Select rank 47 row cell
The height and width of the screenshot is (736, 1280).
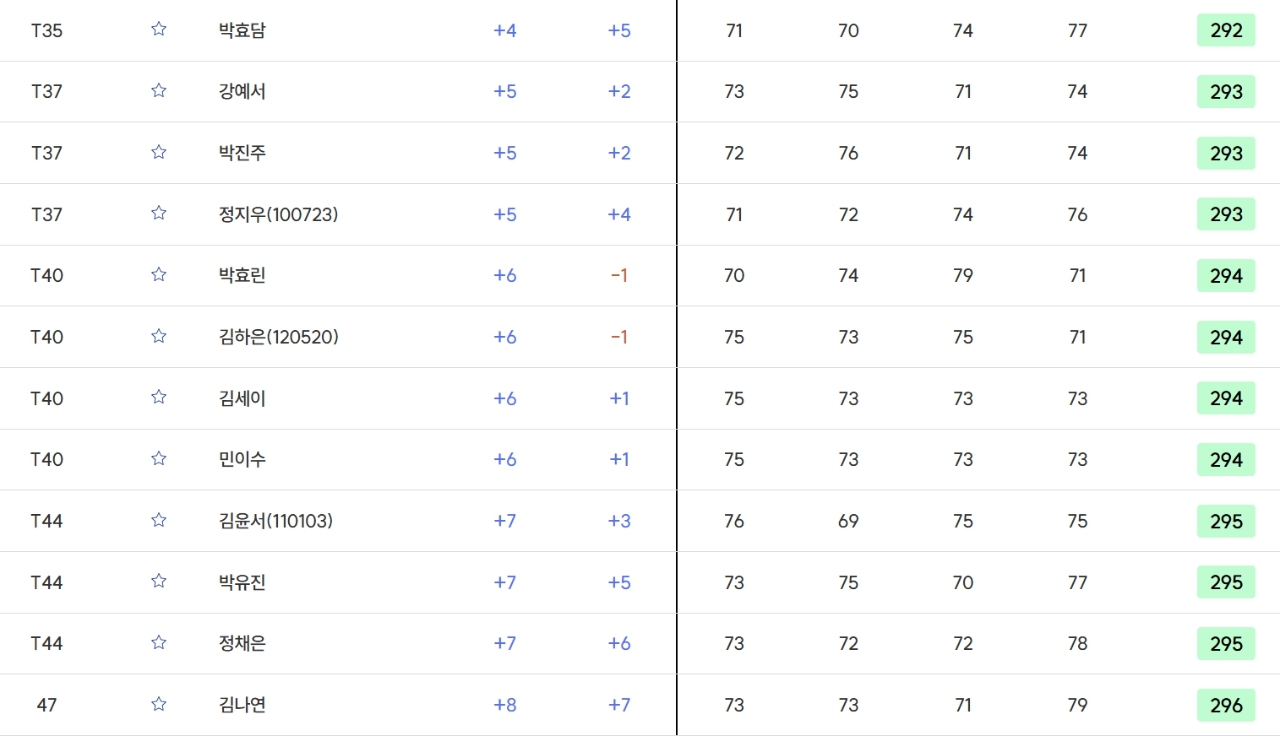[47, 705]
